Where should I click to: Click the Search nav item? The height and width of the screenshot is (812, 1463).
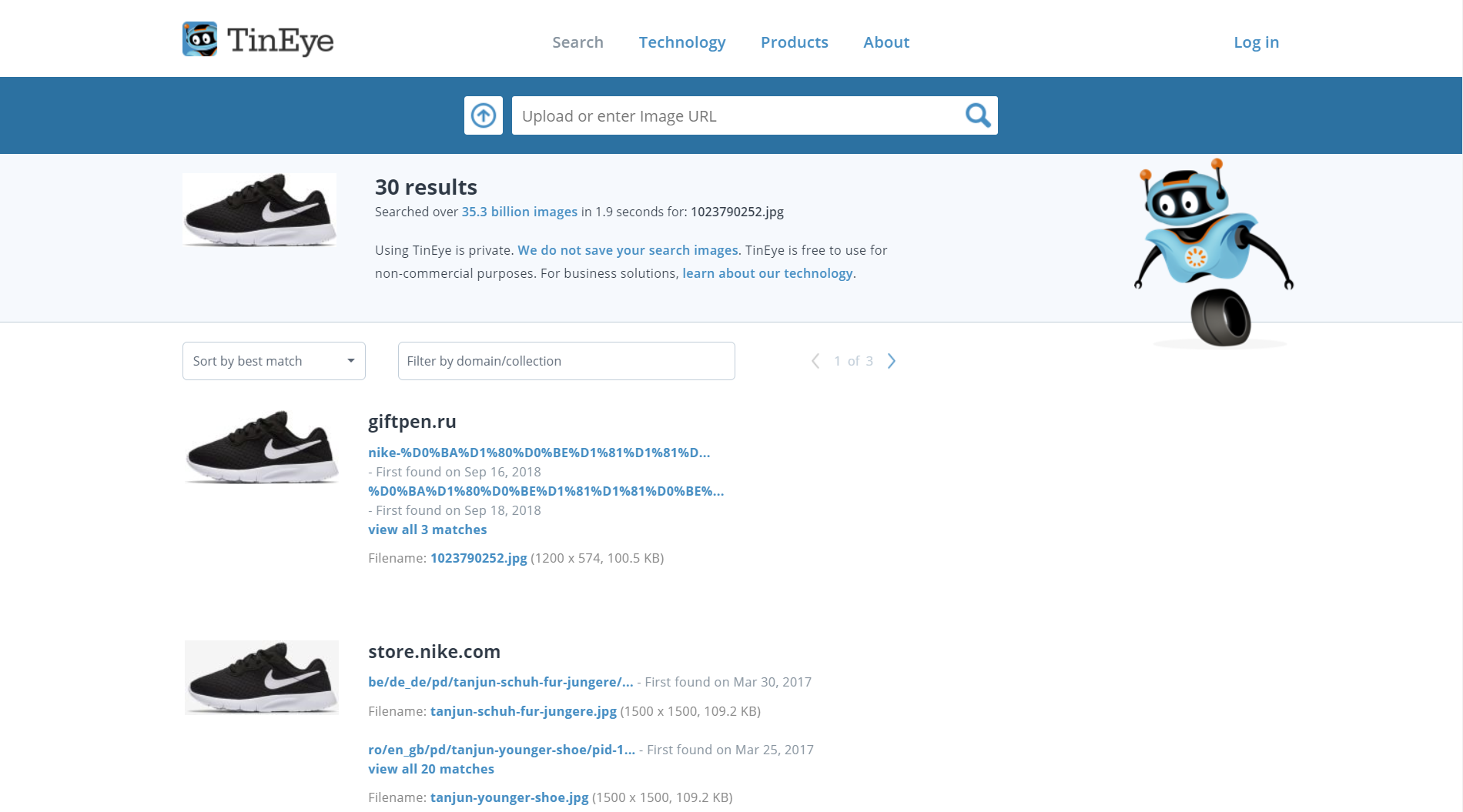click(x=577, y=42)
